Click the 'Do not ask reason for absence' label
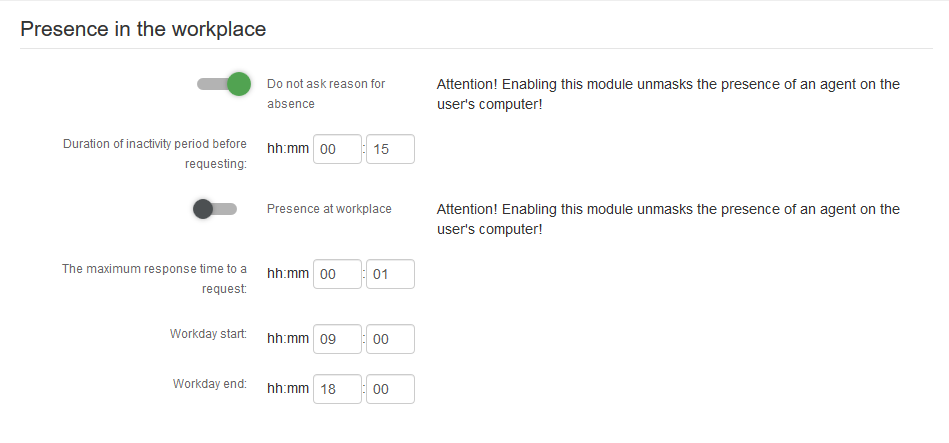This screenshot has height=443, width=949. (326, 93)
